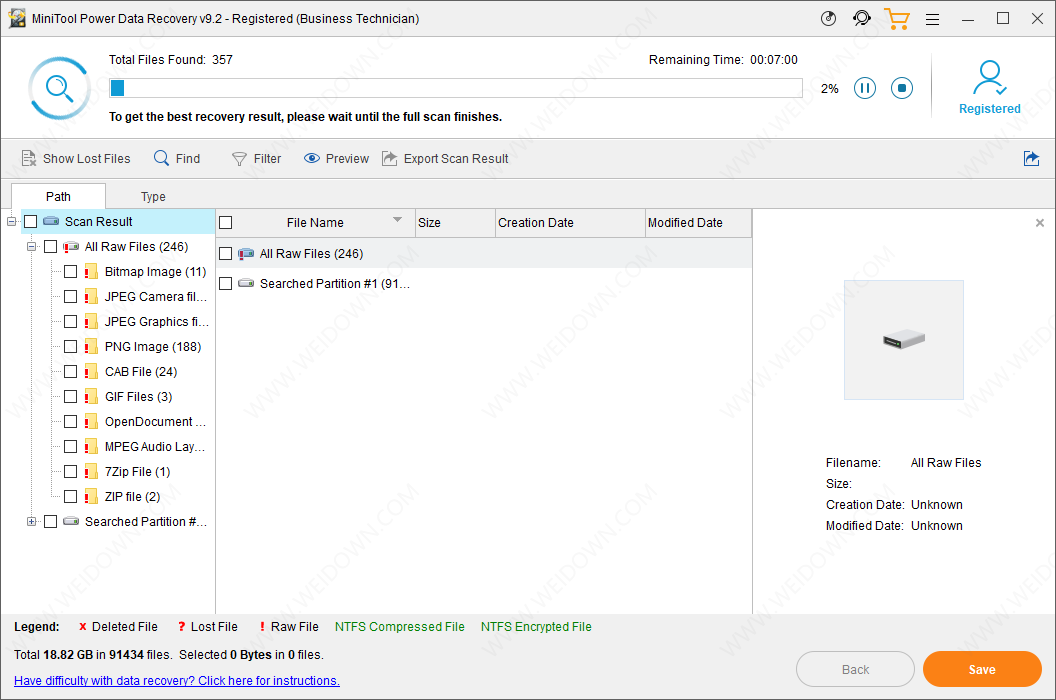This screenshot has height=700, width=1056.
Task: Click the MPEG Audio folder icon
Action: [91, 447]
